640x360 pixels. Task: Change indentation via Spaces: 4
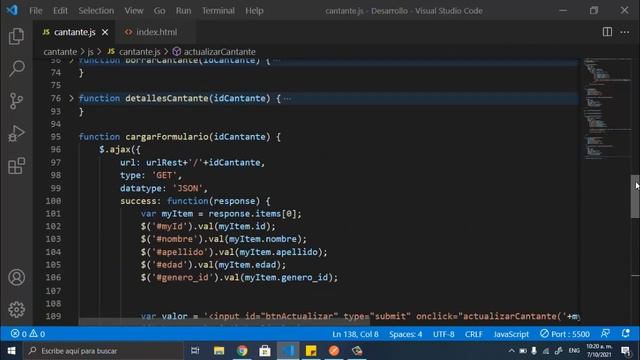coord(405,334)
